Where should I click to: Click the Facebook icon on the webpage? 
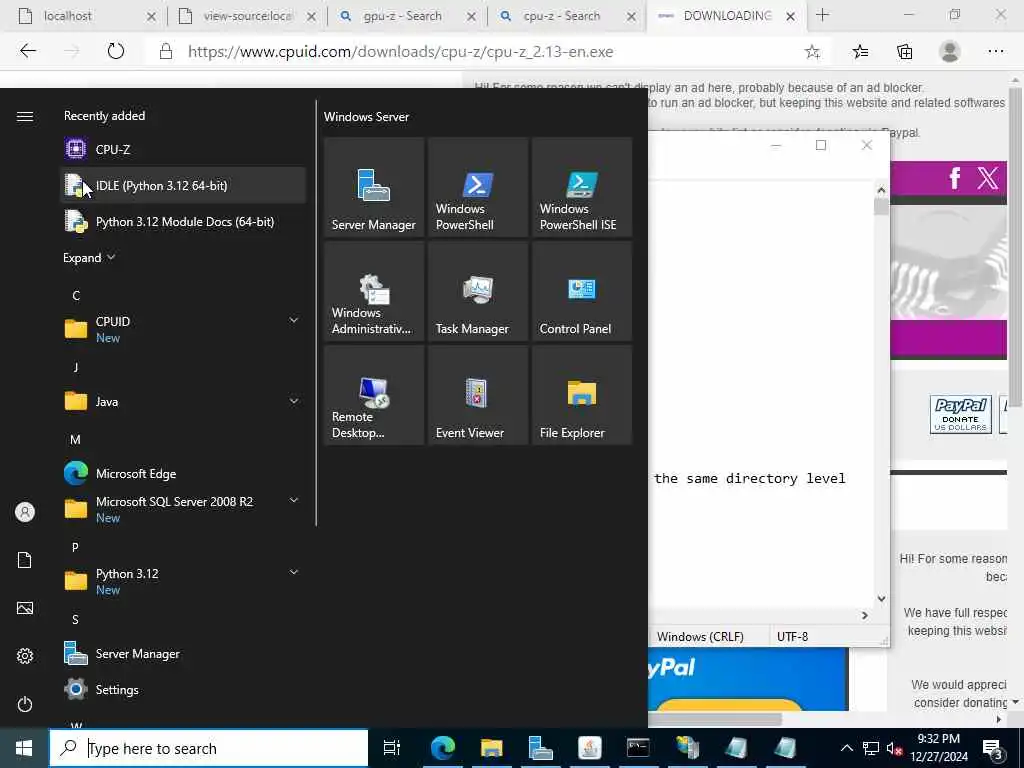click(x=954, y=178)
